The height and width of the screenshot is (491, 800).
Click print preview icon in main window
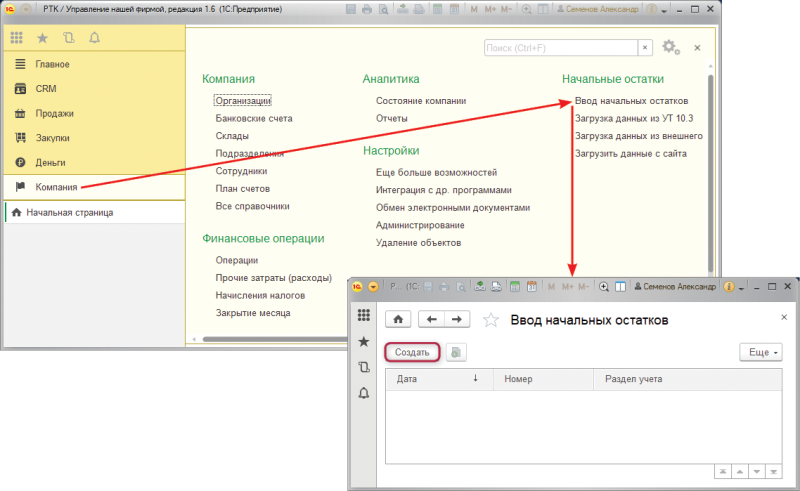[x=383, y=9]
